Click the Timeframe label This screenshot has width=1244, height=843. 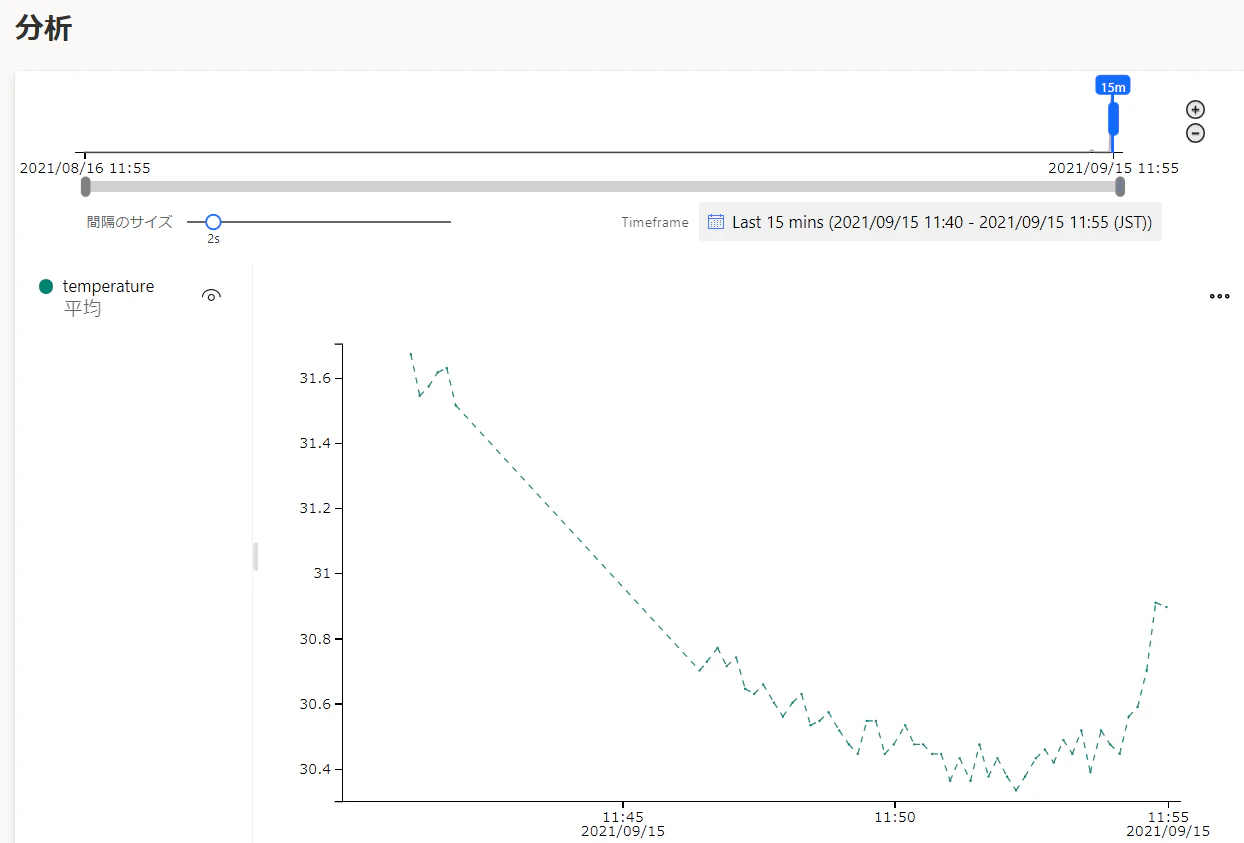(655, 222)
